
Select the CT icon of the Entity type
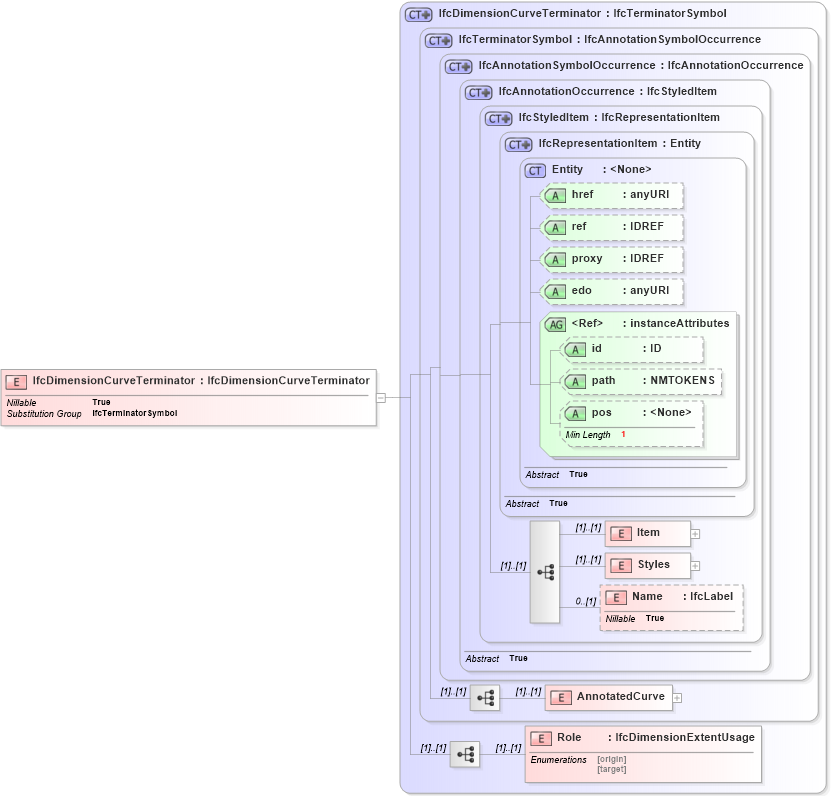tap(535, 170)
